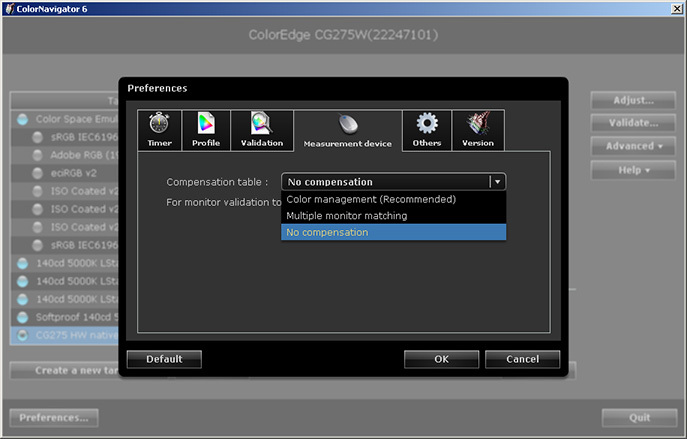Click the For monitor validation text

coord(223,202)
